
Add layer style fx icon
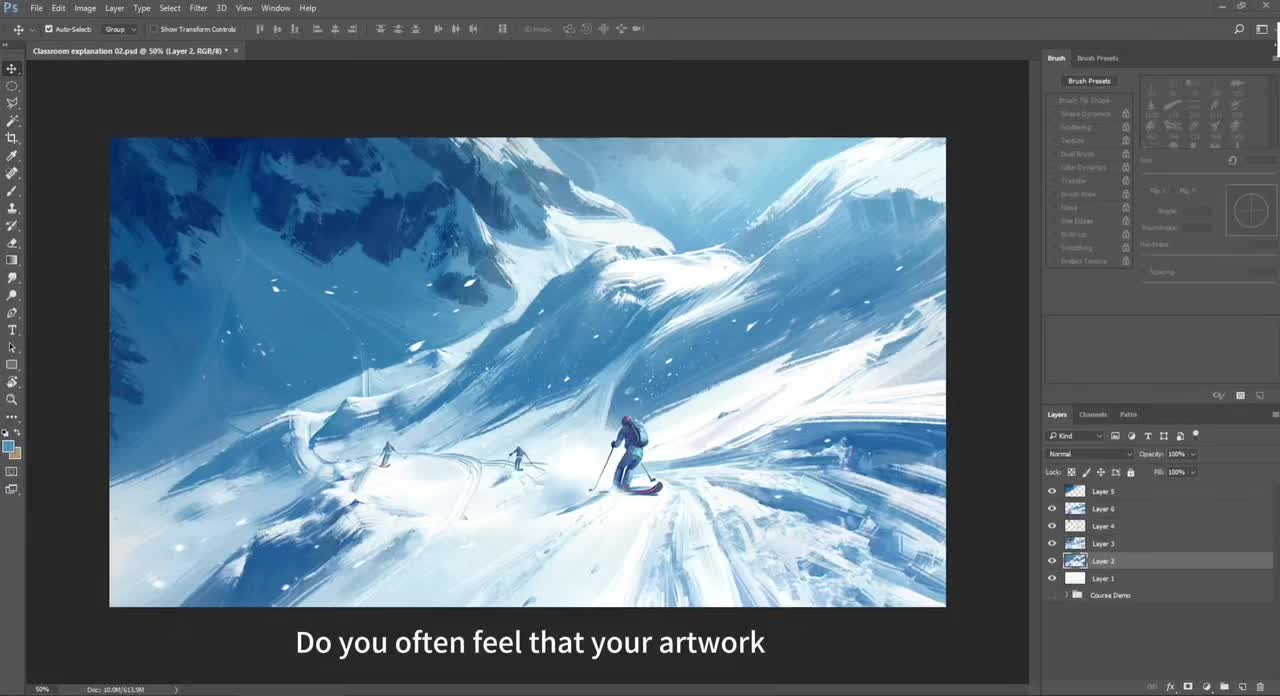1170,687
